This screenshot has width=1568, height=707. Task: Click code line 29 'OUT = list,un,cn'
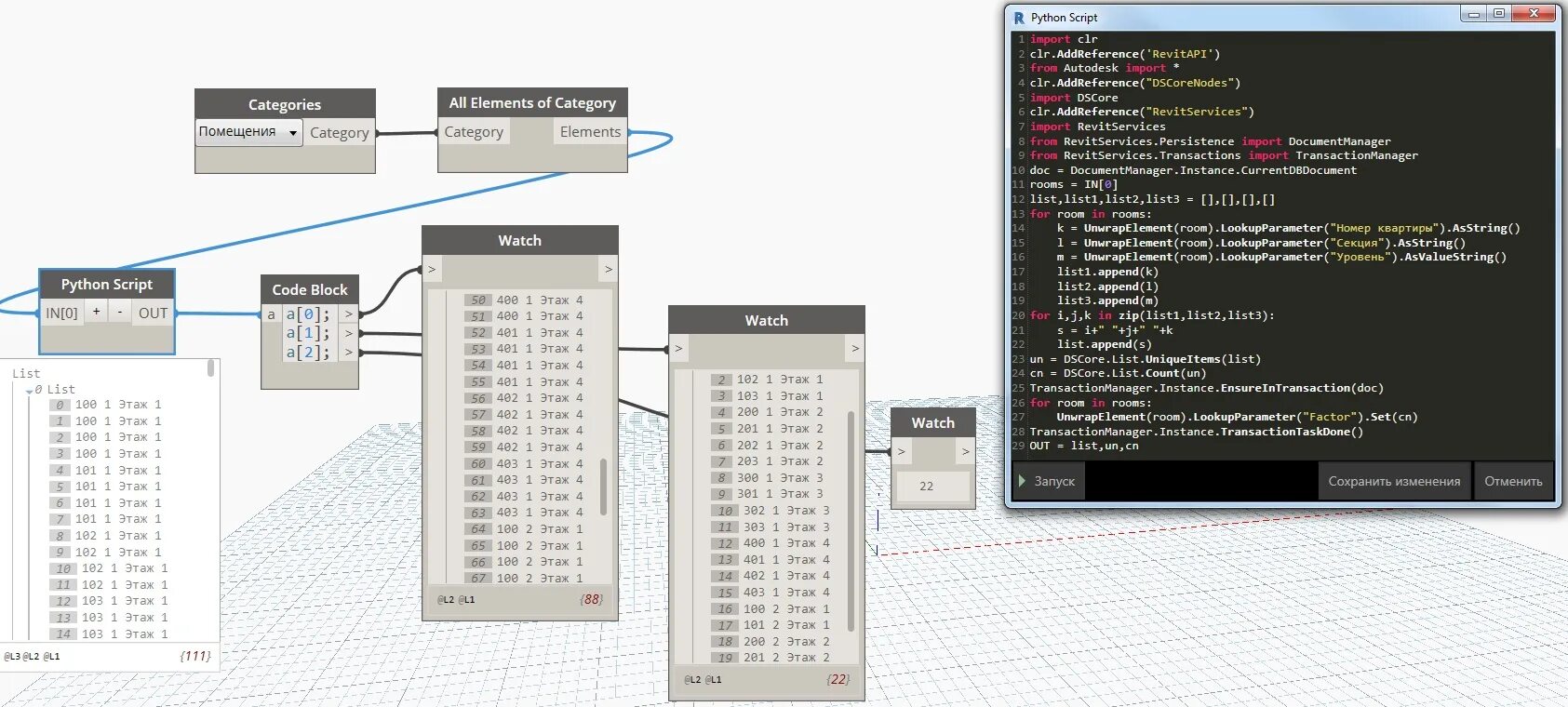(1083, 447)
